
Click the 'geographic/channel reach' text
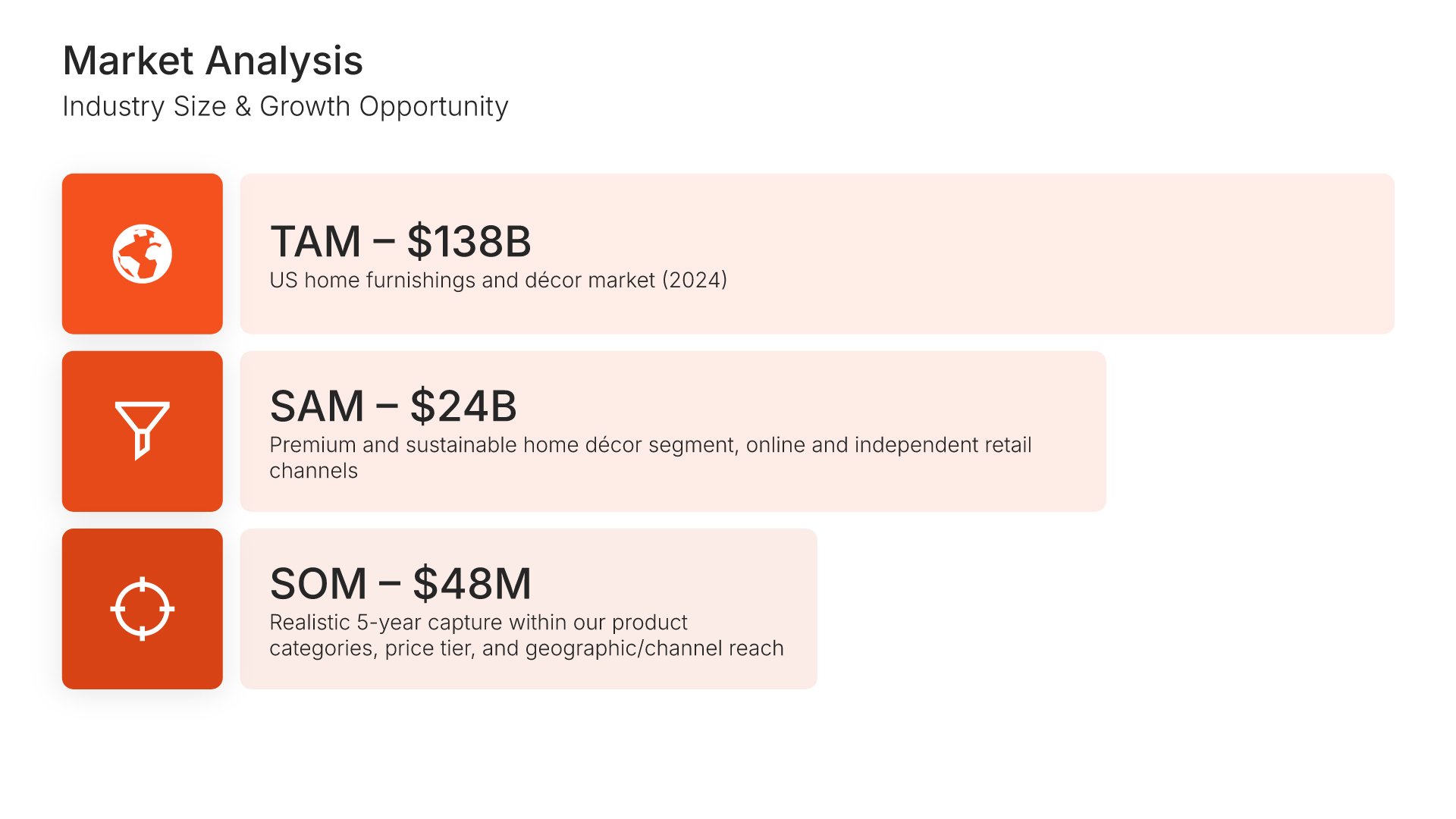click(x=654, y=648)
